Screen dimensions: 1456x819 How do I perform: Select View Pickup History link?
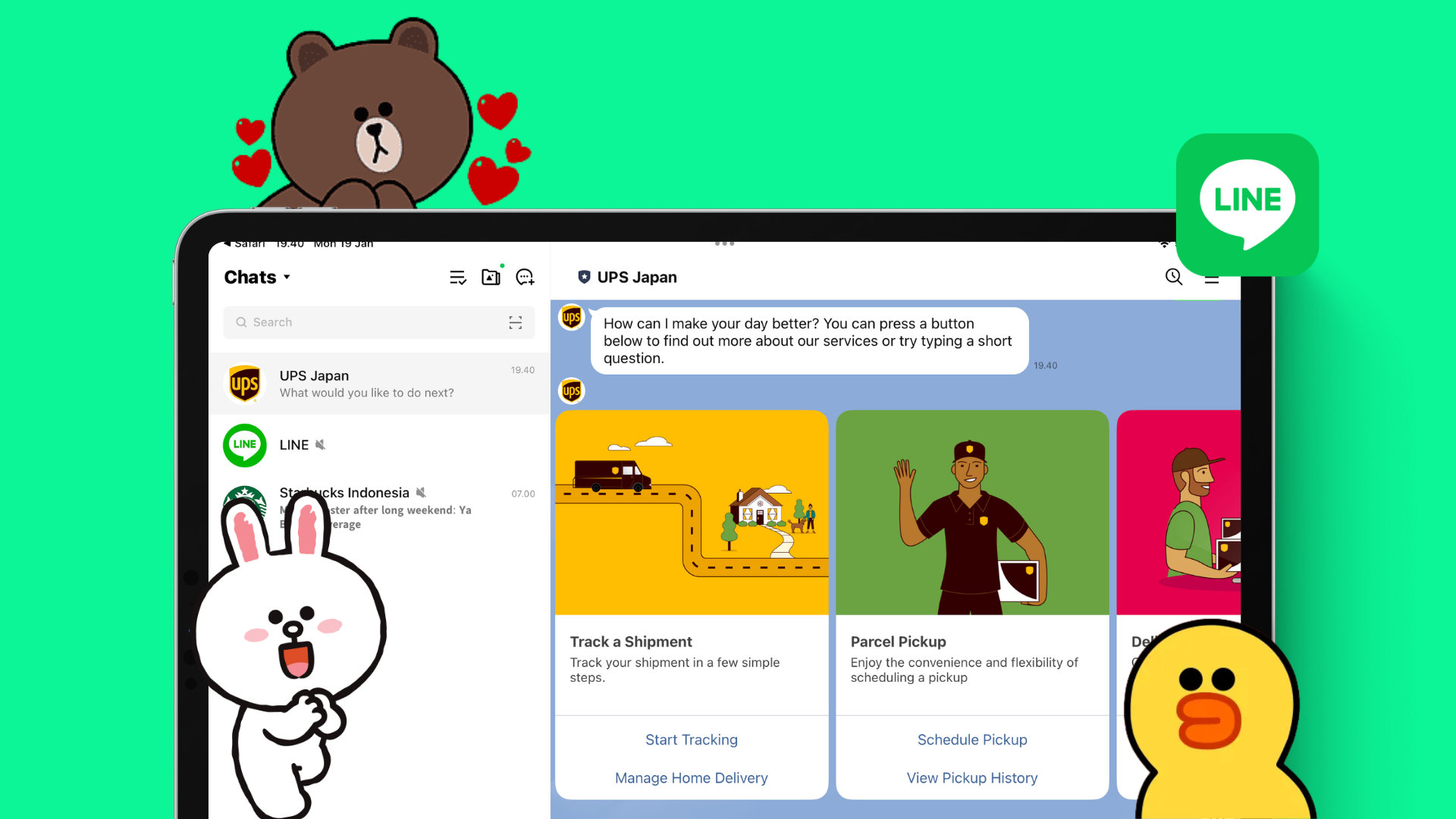coord(971,778)
